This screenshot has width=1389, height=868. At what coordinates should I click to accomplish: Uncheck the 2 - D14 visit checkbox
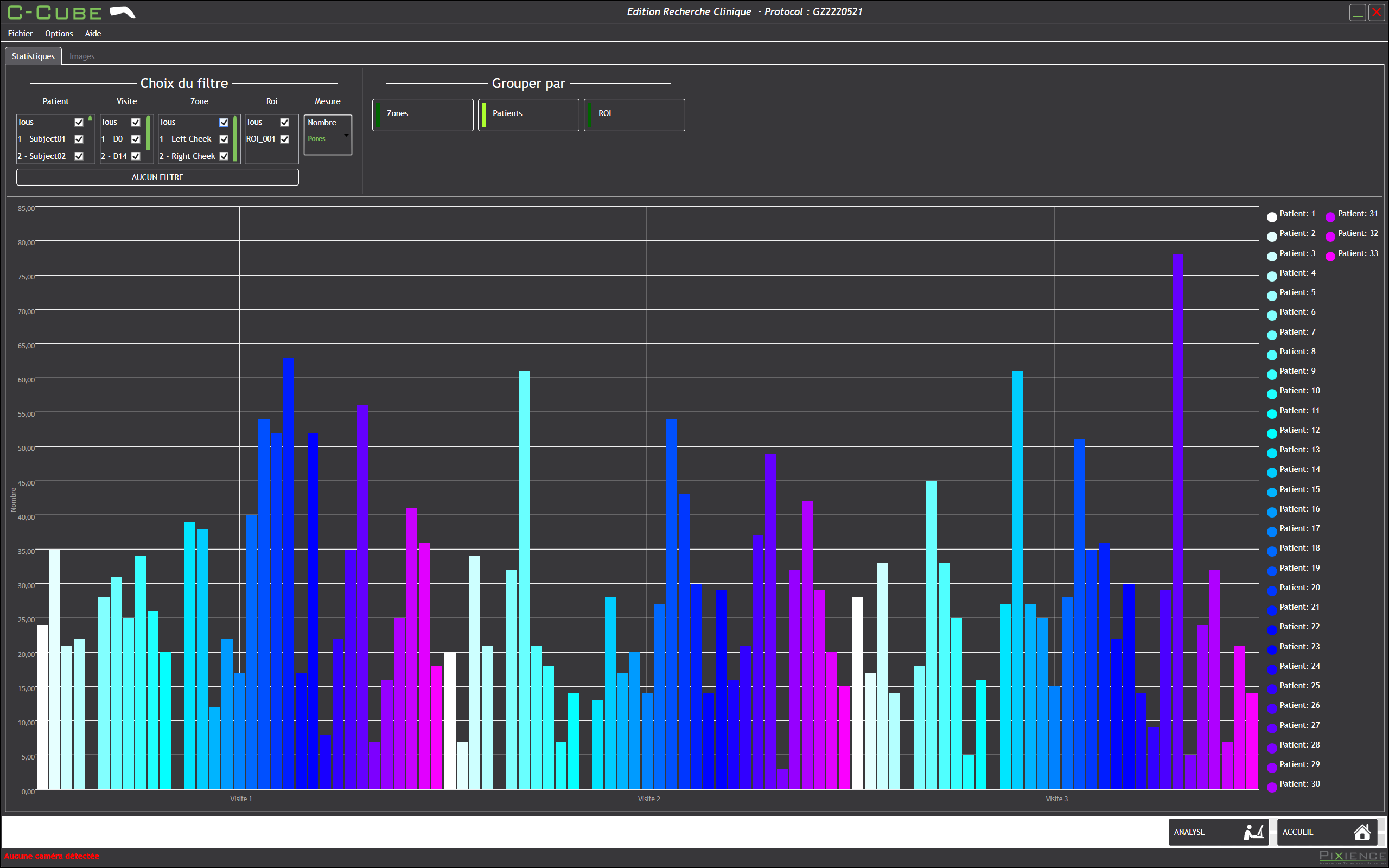(x=136, y=156)
